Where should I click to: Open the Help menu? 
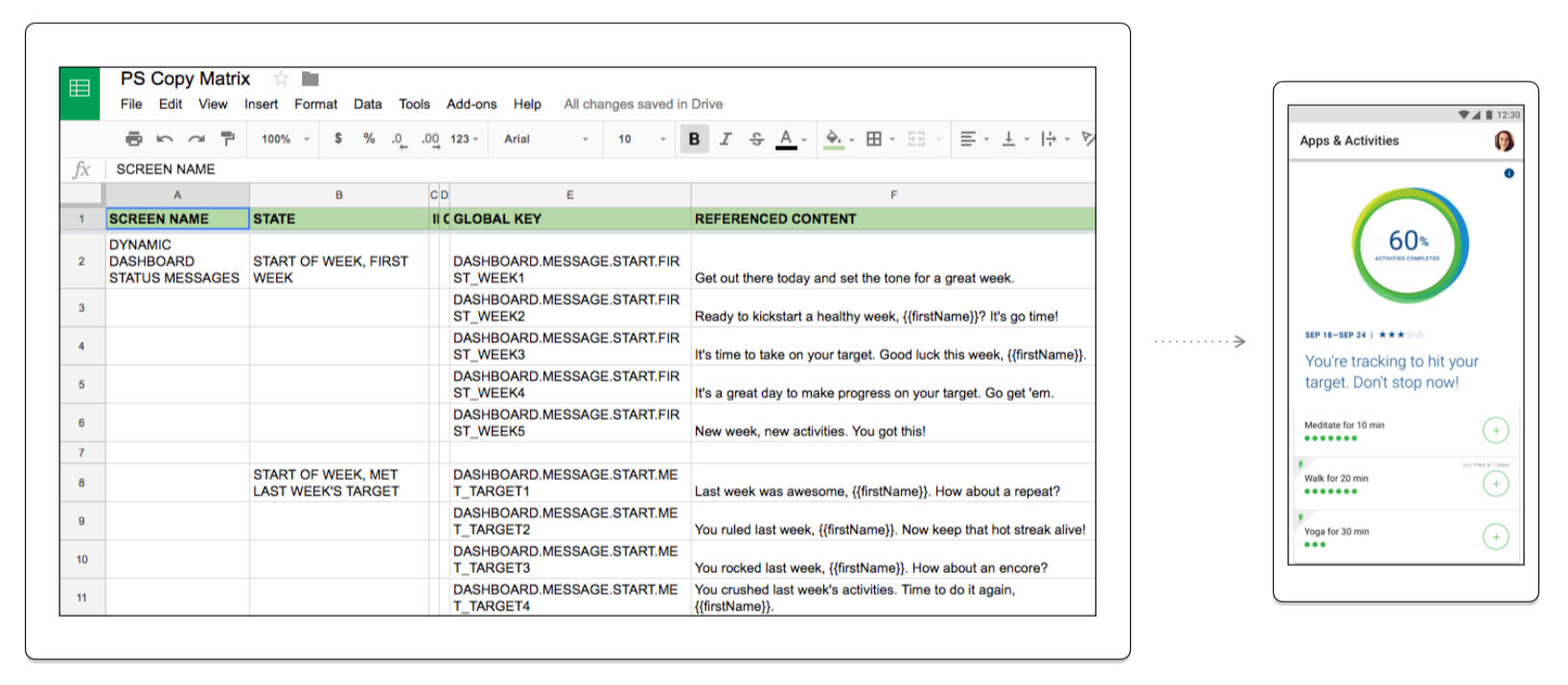click(x=527, y=103)
